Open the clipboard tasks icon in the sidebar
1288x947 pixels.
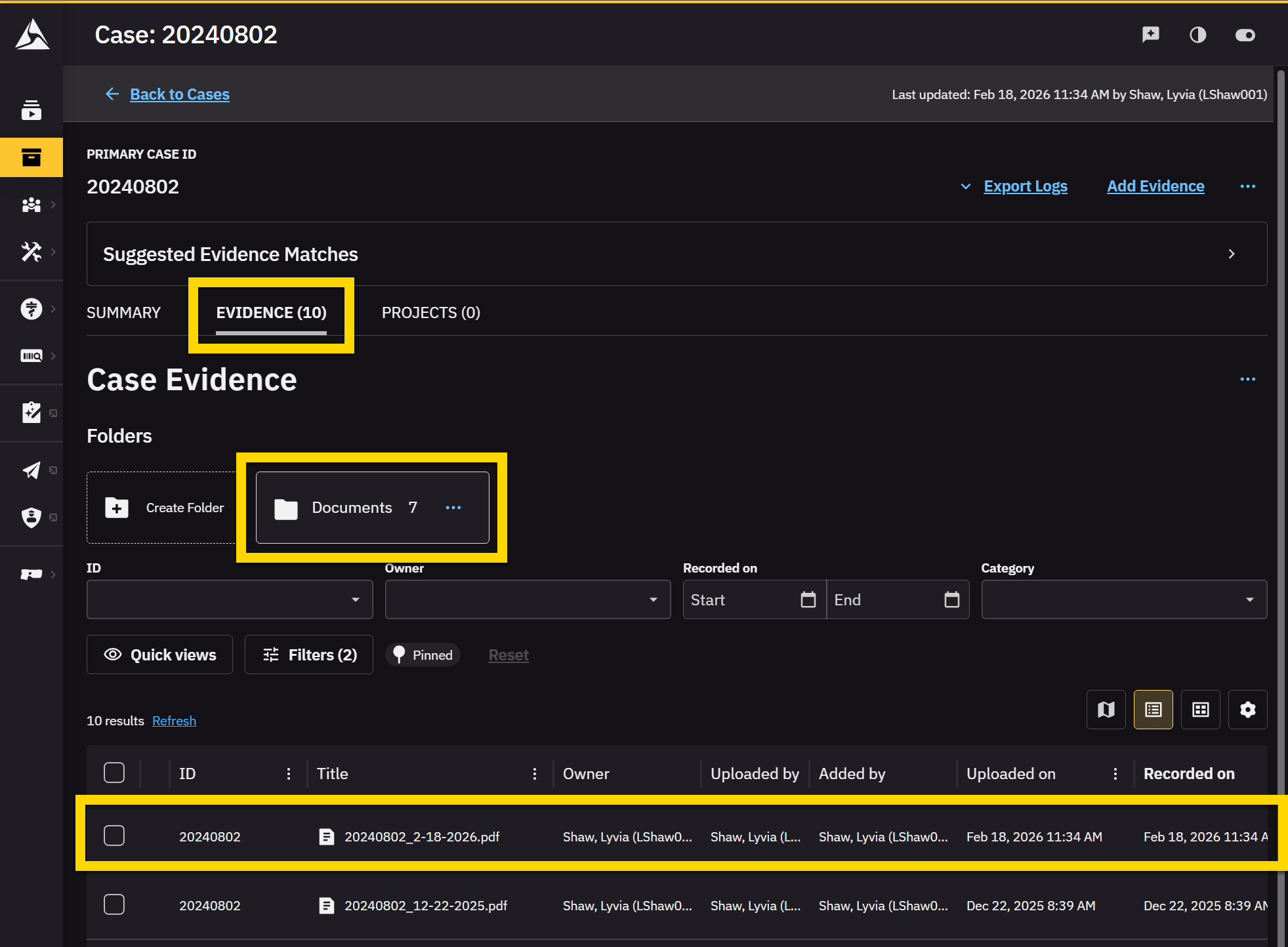30,413
